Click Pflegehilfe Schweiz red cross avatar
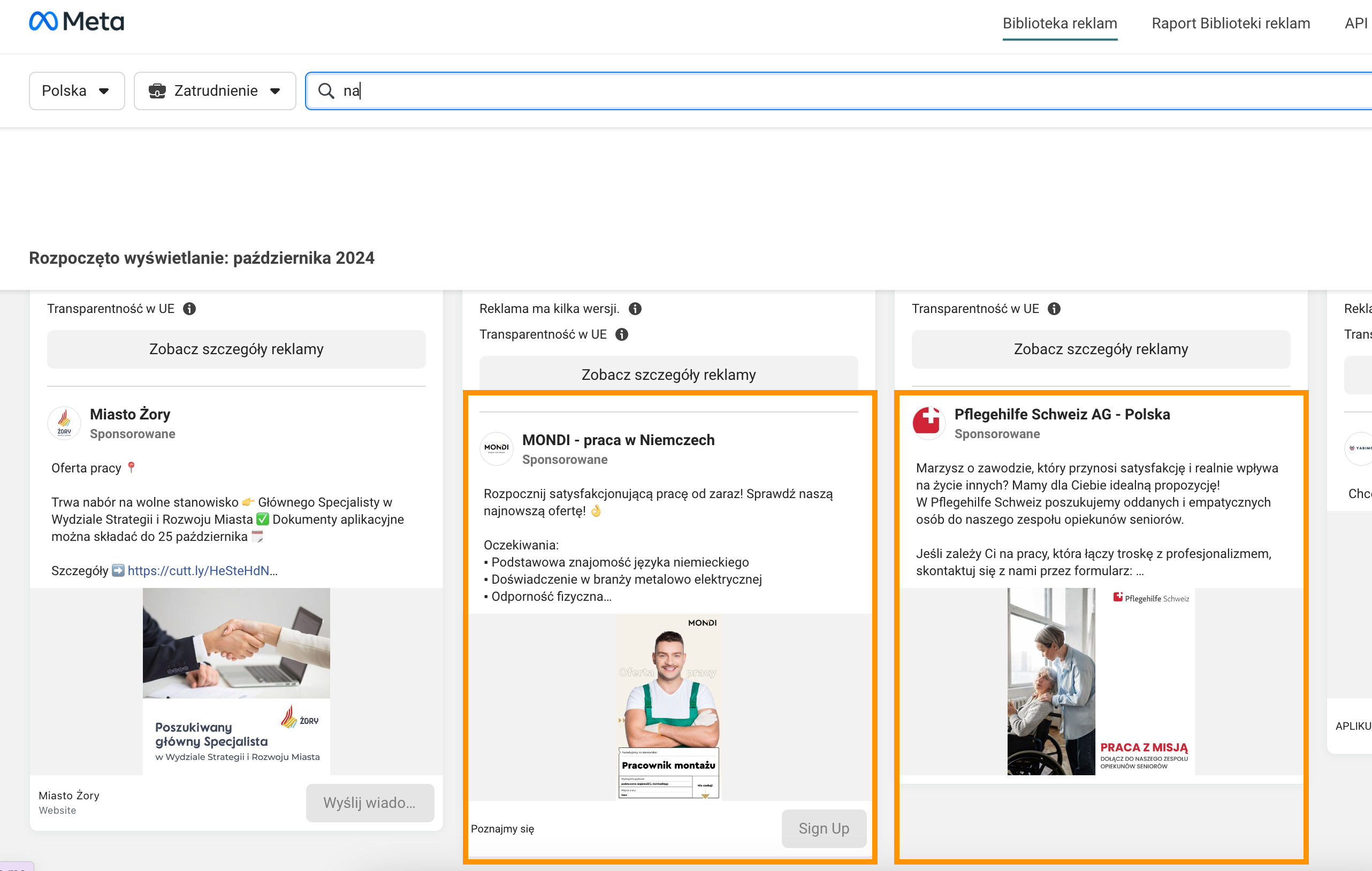This screenshot has height=871, width=1372. (928, 423)
